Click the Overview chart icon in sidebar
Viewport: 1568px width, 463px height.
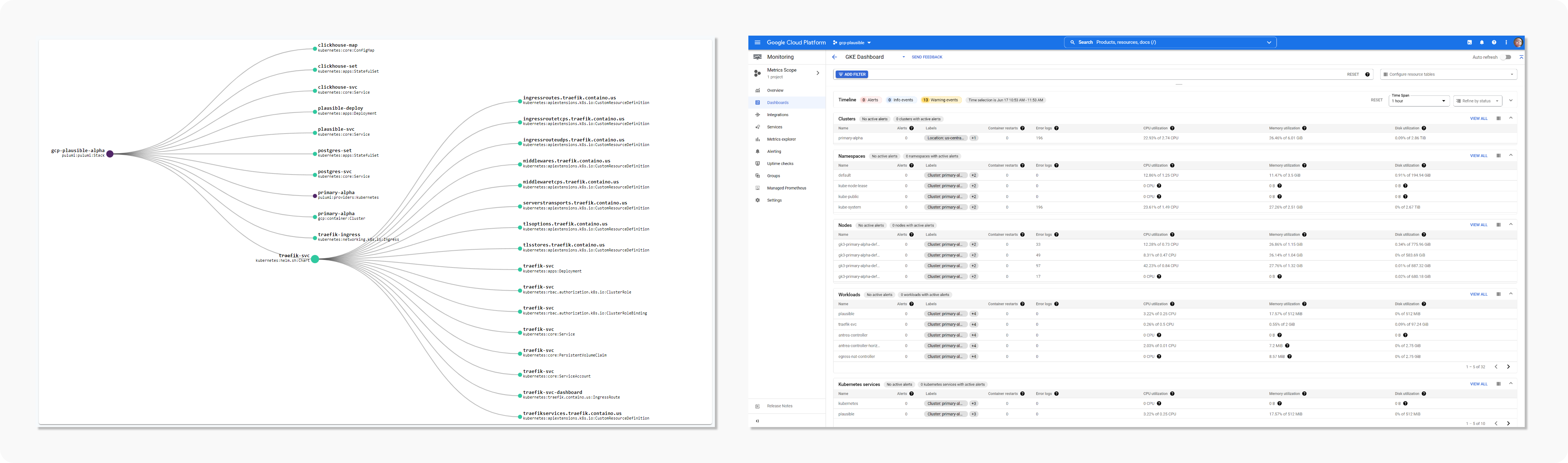click(757, 91)
